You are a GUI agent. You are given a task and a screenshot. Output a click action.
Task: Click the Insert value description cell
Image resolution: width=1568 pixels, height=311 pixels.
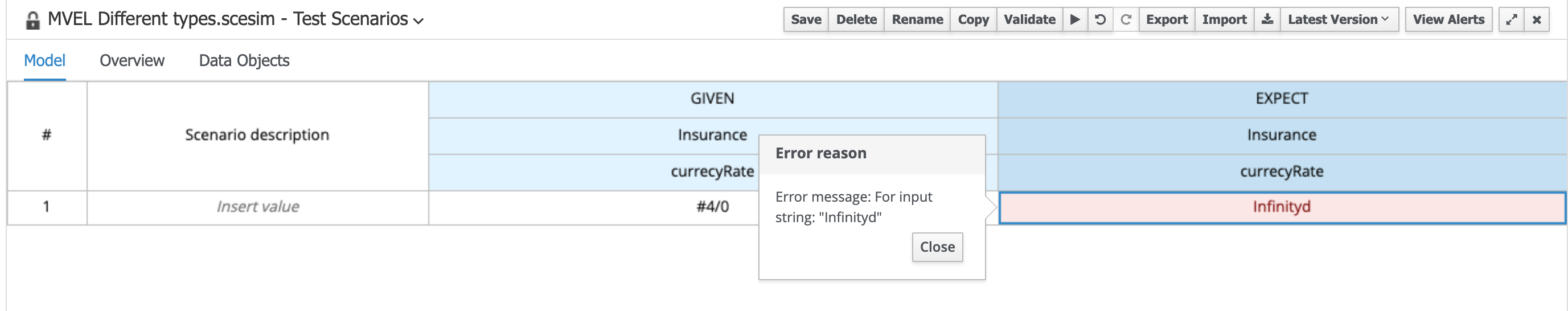pyautogui.click(x=257, y=207)
